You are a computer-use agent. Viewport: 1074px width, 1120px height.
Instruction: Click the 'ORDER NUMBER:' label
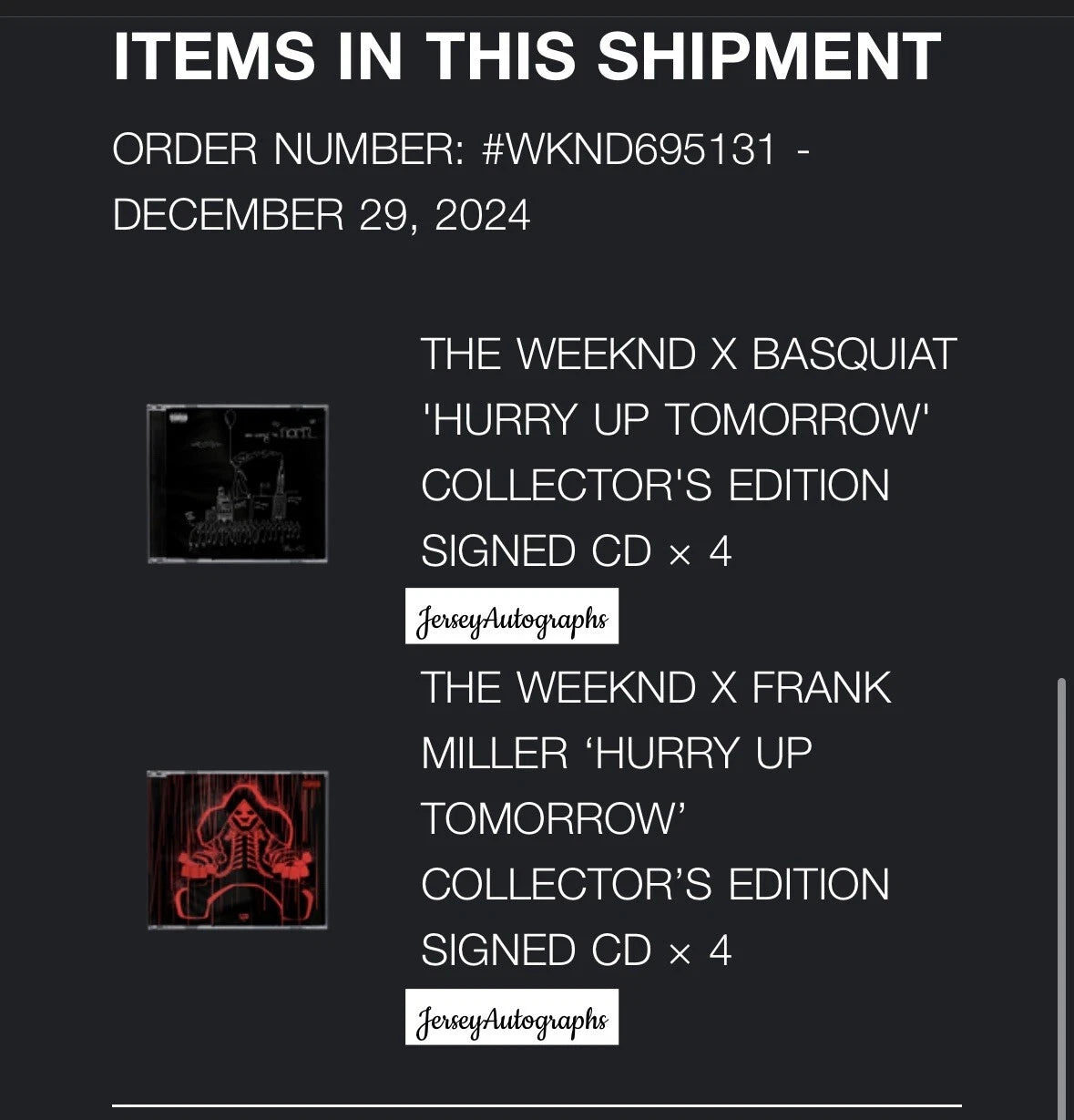[289, 149]
